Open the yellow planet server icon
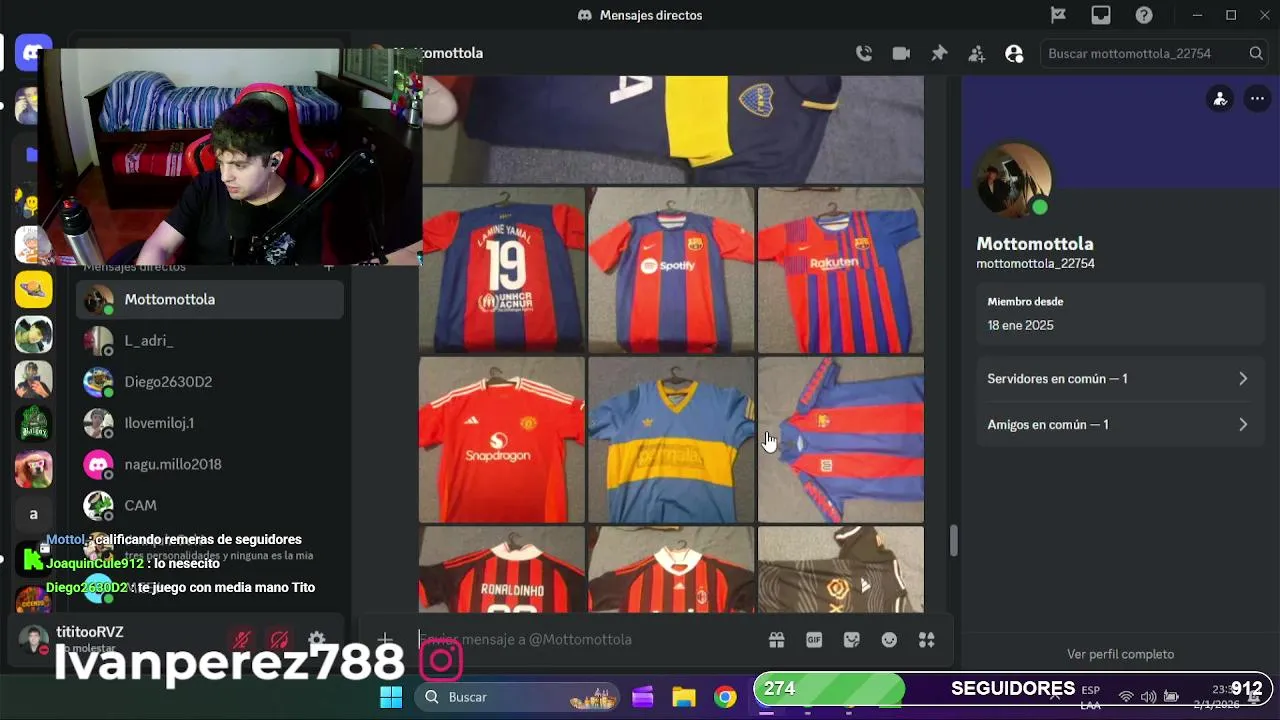Viewport: 1280px width, 720px height. (33, 289)
